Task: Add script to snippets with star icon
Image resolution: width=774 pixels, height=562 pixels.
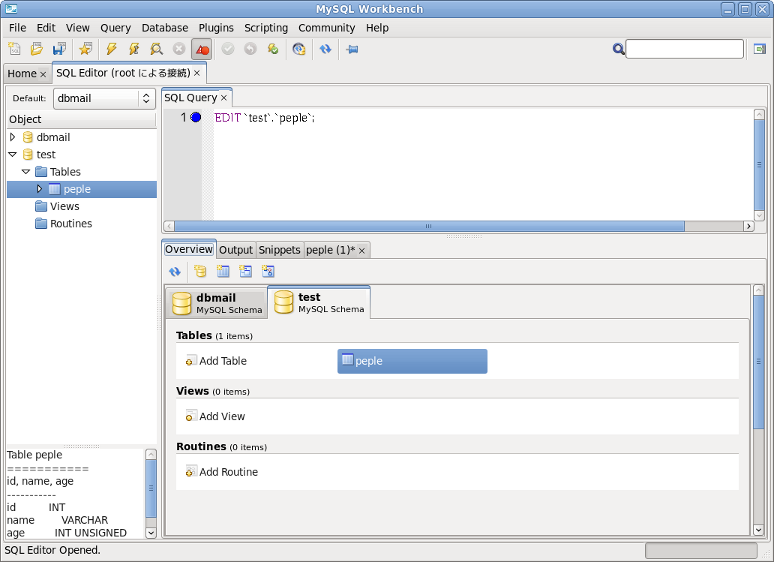Action: (x=85, y=49)
